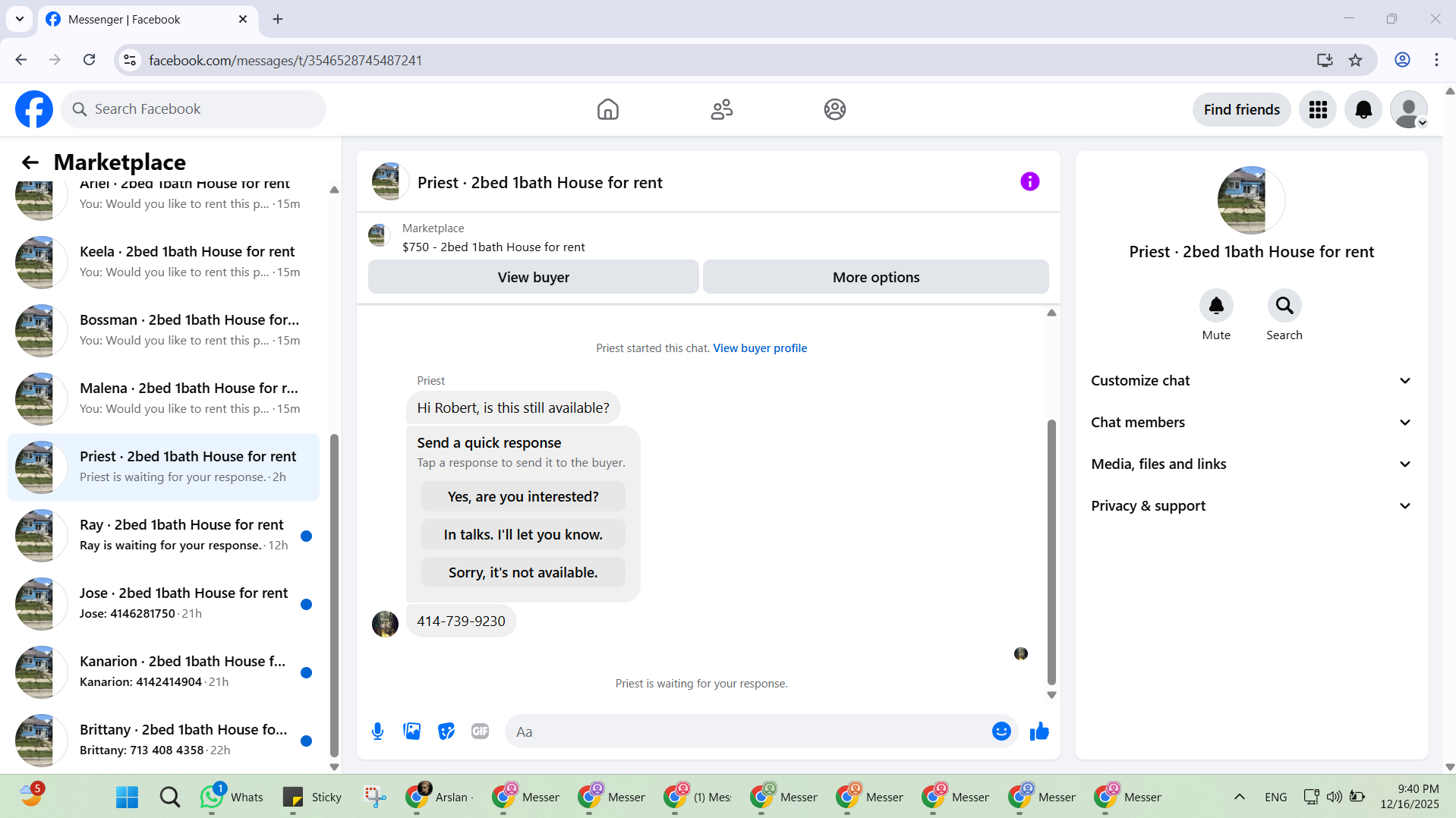Send a thumbs-up like

pos(1039,731)
